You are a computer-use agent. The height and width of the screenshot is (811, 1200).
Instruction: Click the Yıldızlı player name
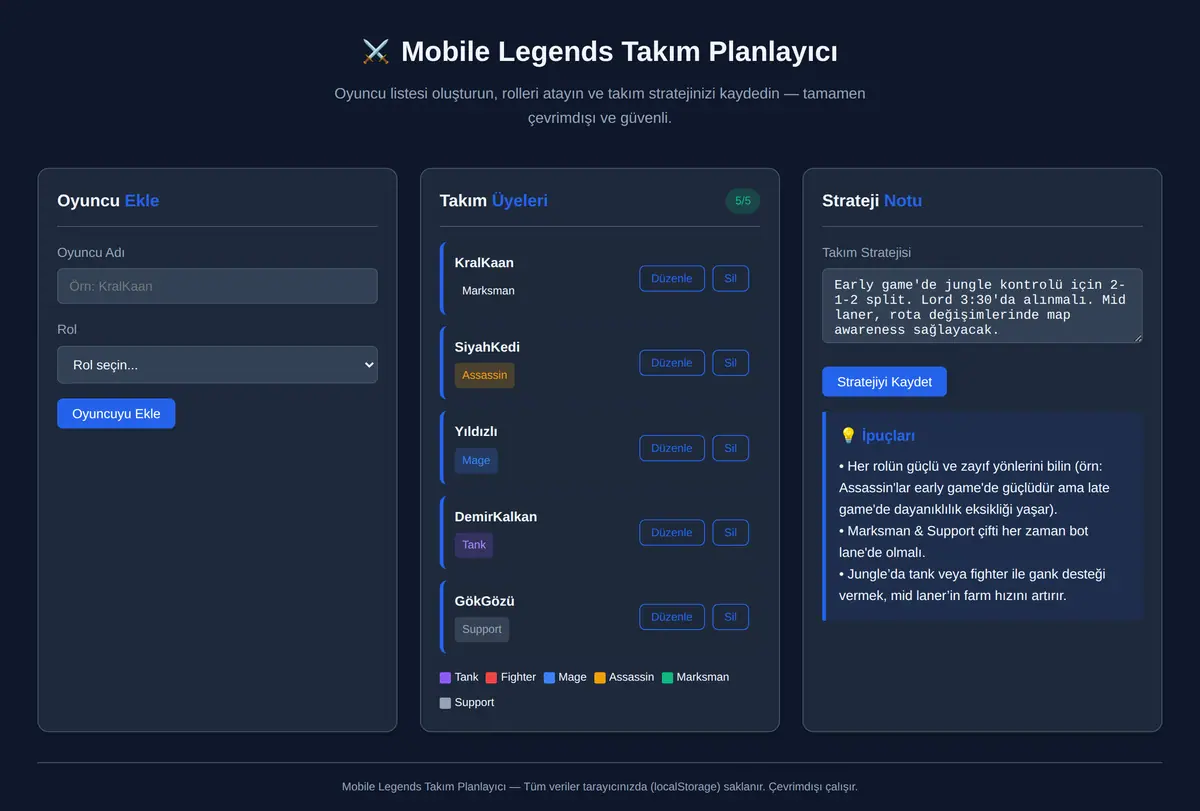(x=476, y=432)
